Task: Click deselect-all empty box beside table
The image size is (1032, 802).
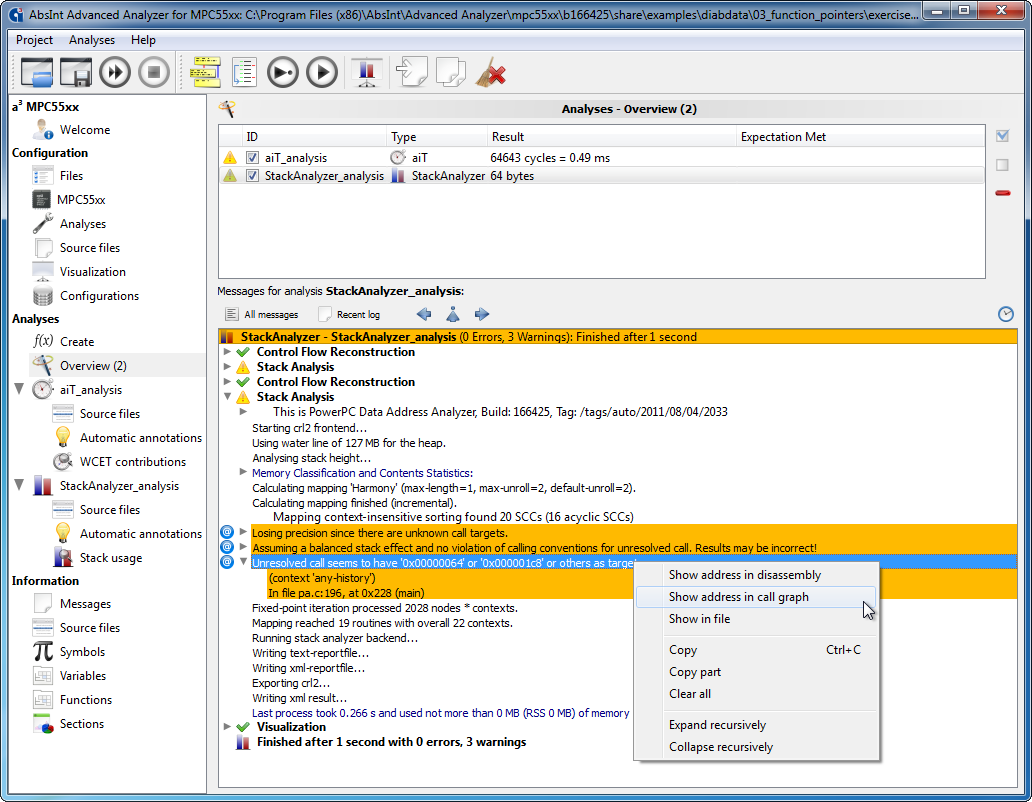Action: pos(1002,164)
